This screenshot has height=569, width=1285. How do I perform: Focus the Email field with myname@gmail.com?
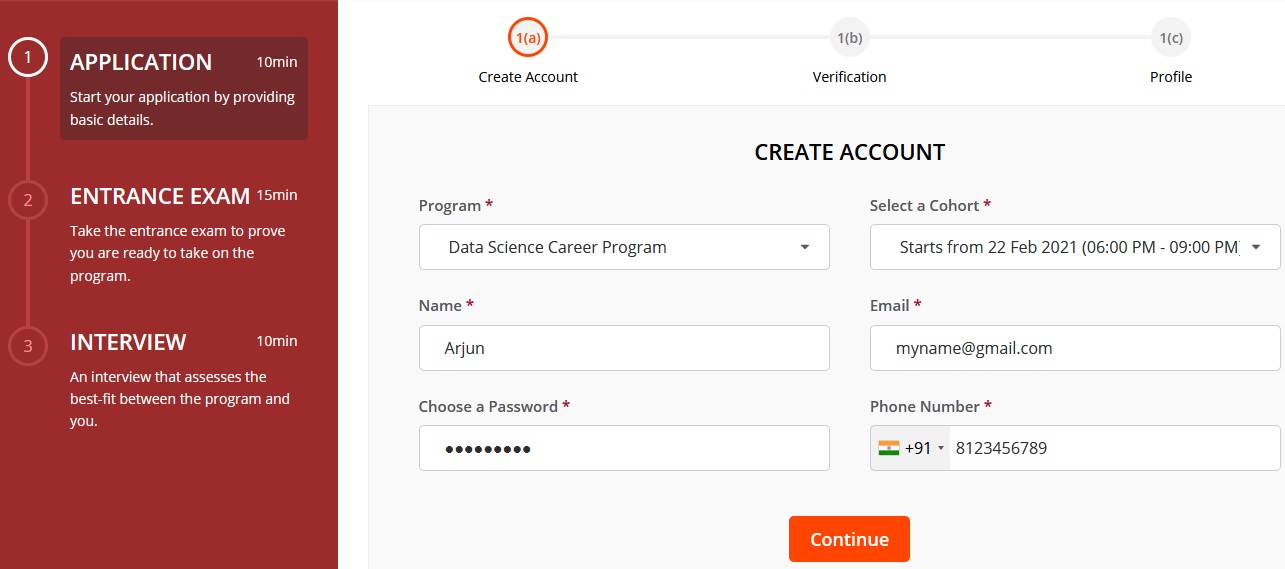coord(1075,348)
